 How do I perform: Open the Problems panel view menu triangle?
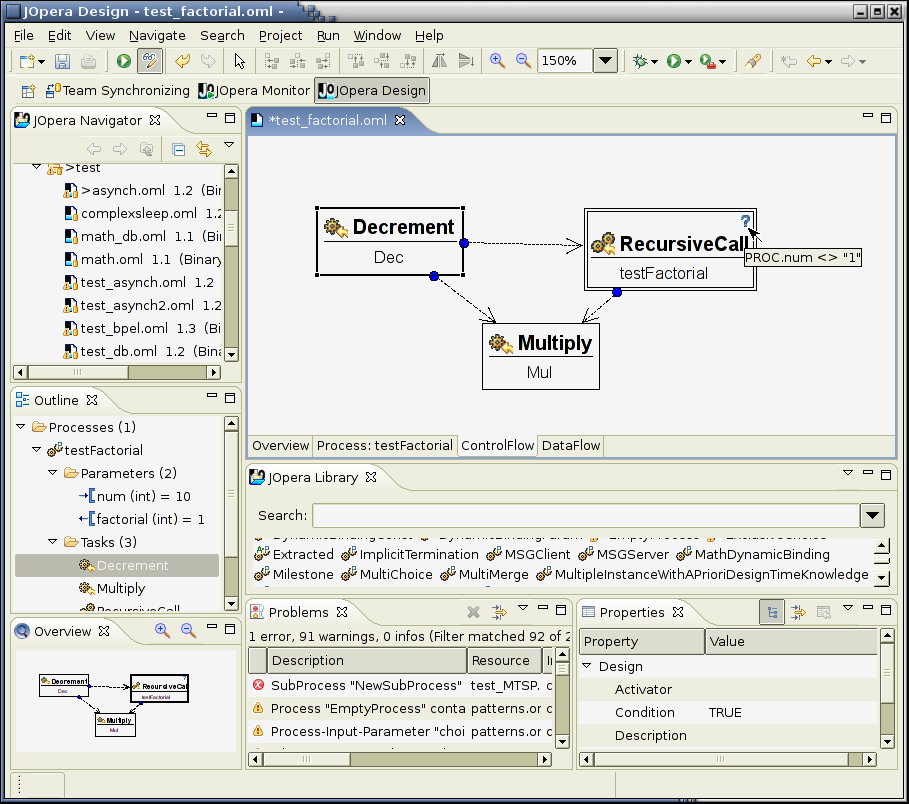tap(523, 608)
